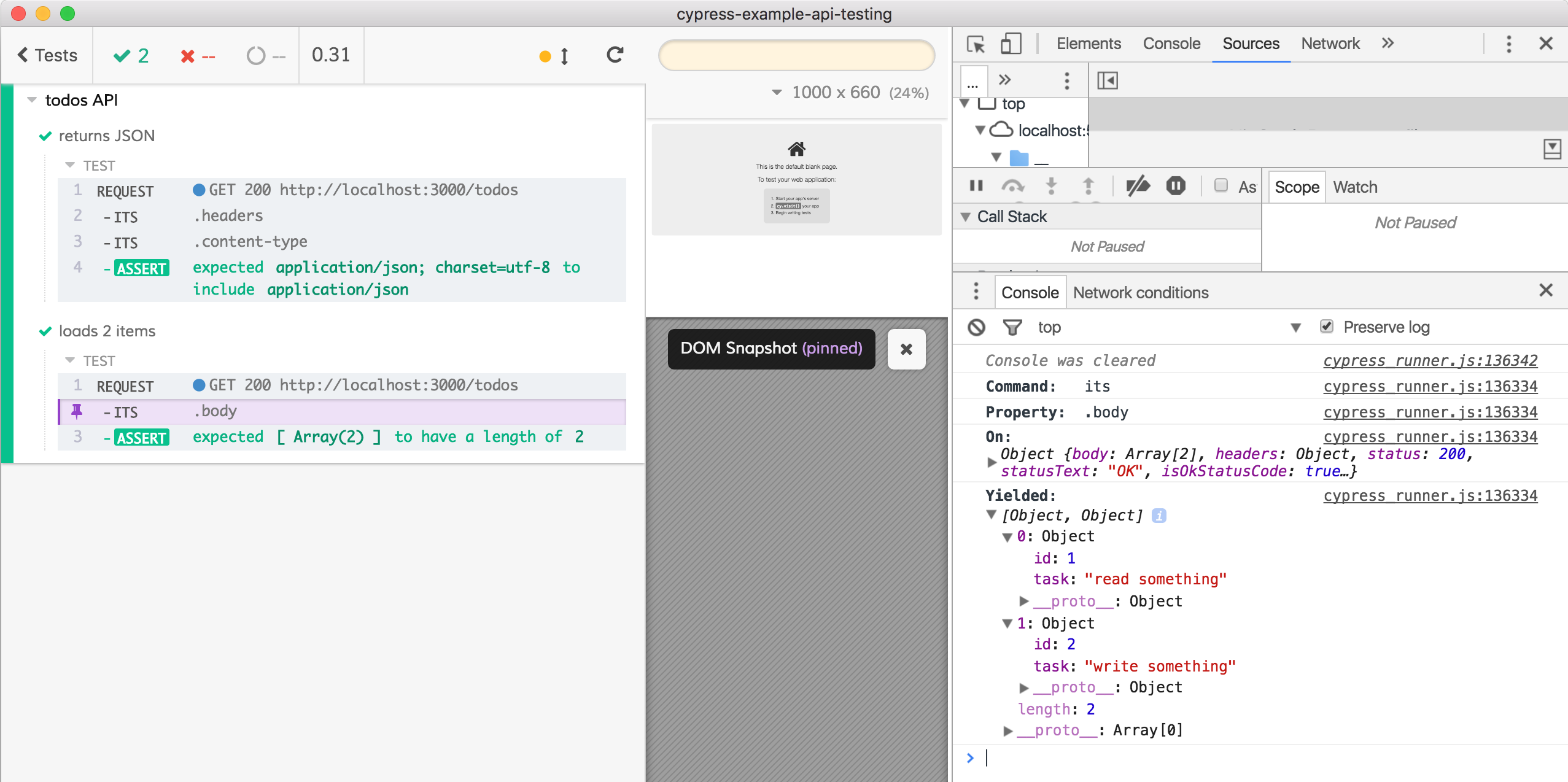Click the reload tests icon
The image size is (1568, 782).
tap(615, 55)
